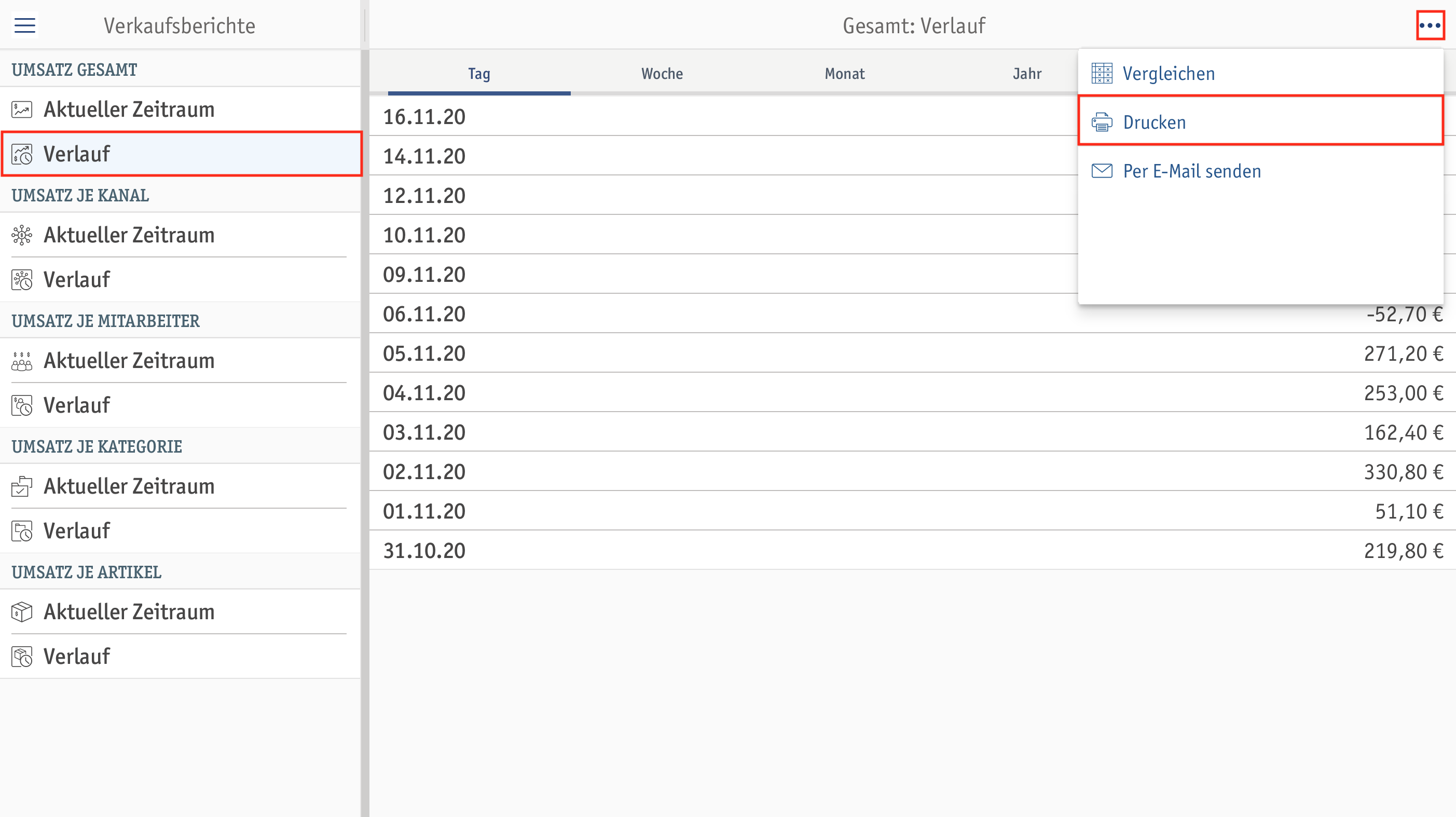Select the 06.11.20 row
The width and height of the screenshot is (1456, 817).
(x=912, y=314)
